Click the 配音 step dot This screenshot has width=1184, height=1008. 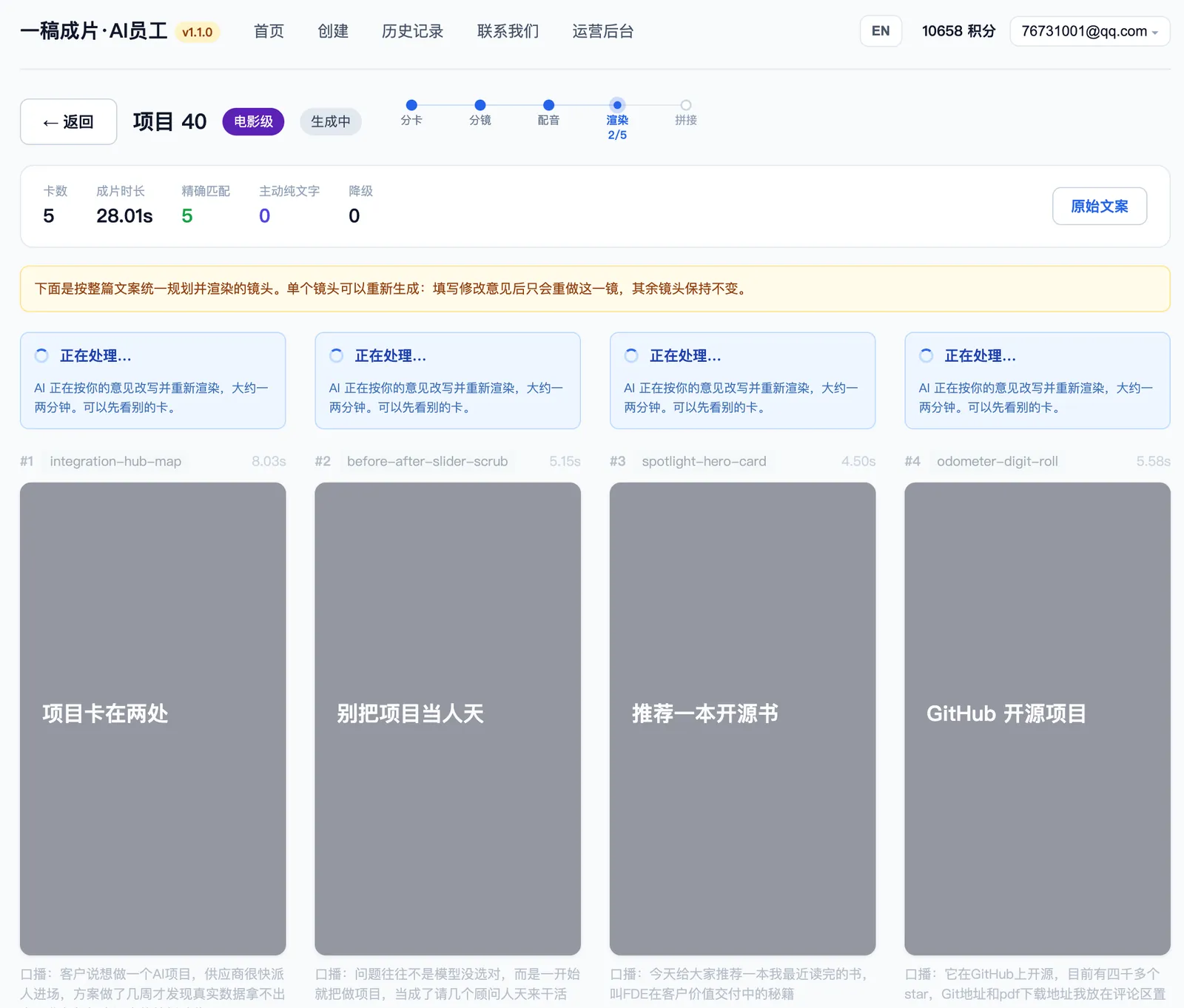point(548,105)
